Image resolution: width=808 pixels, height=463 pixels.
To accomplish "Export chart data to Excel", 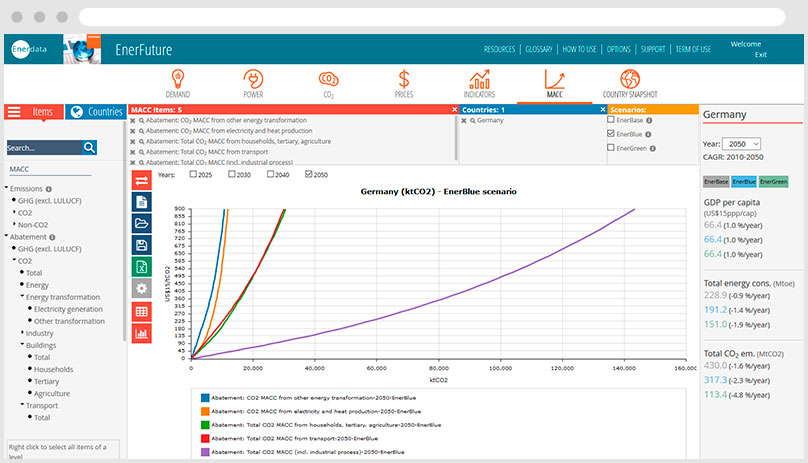I will tap(142, 267).
